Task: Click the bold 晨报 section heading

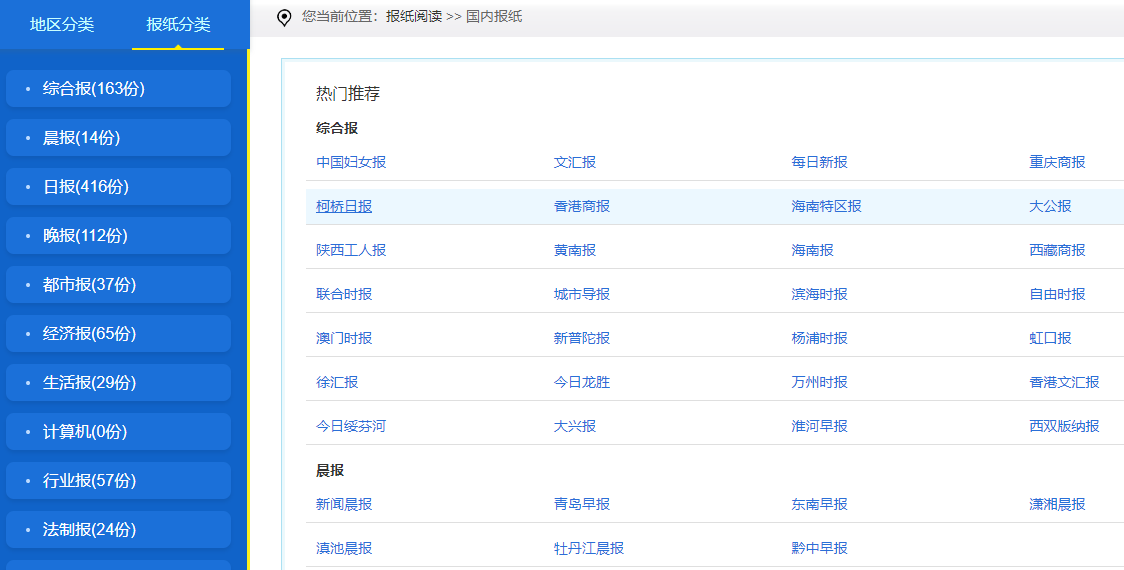Action: point(330,470)
